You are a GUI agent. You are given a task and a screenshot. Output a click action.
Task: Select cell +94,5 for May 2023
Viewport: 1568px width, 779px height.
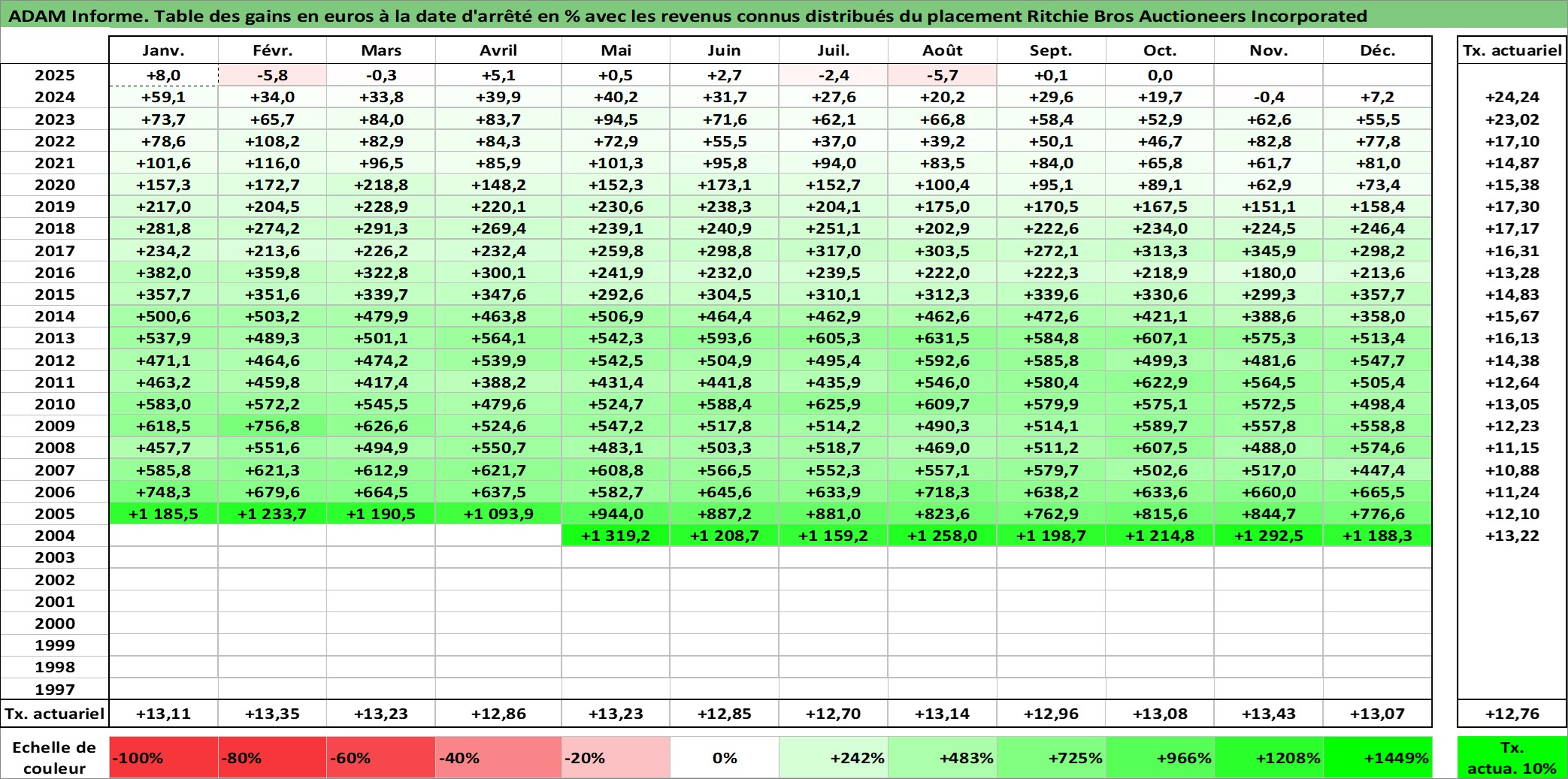[x=616, y=119]
